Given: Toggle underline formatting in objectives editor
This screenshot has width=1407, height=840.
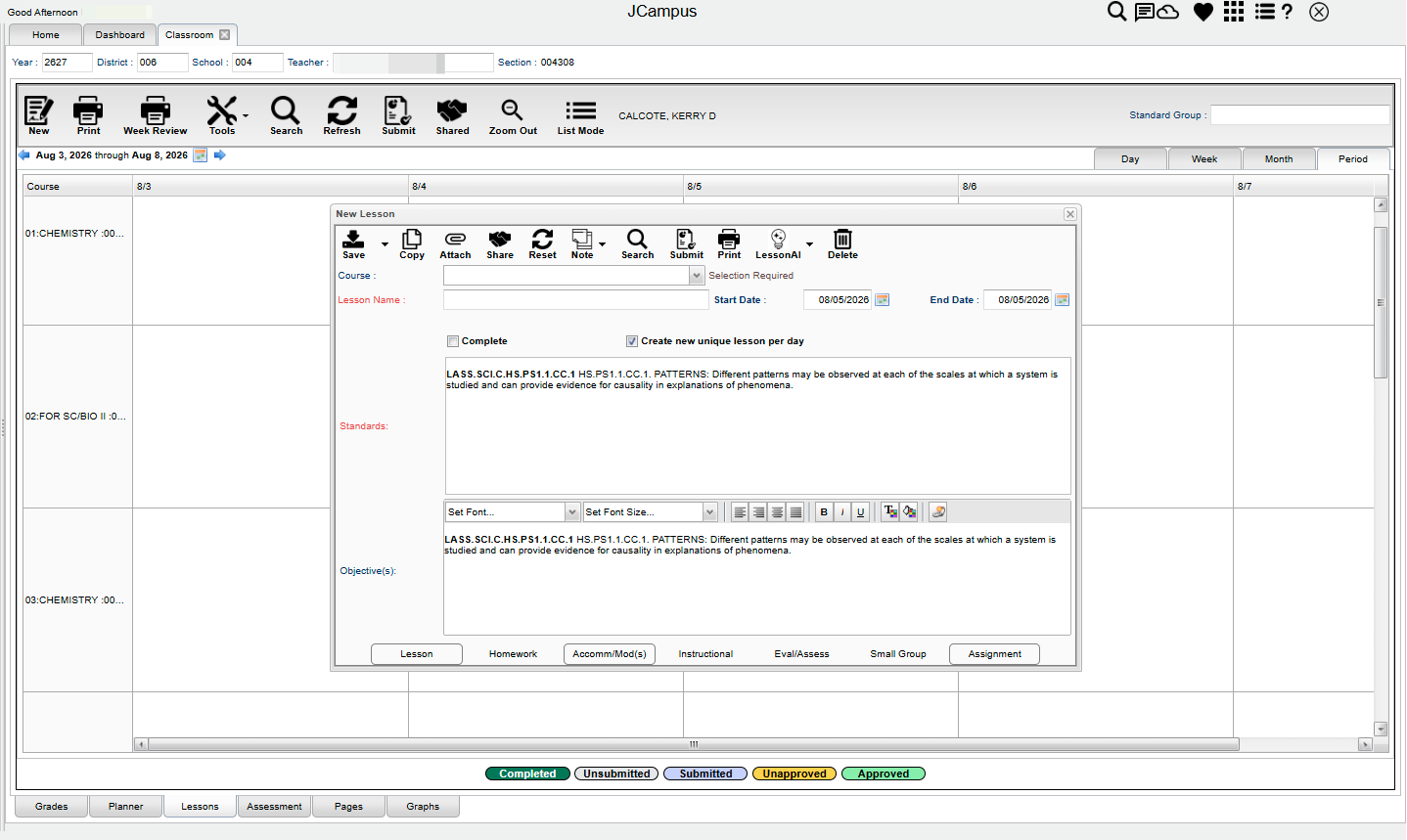Looking at the screenshot, I should pyautogui.click(x=861, y=512).
